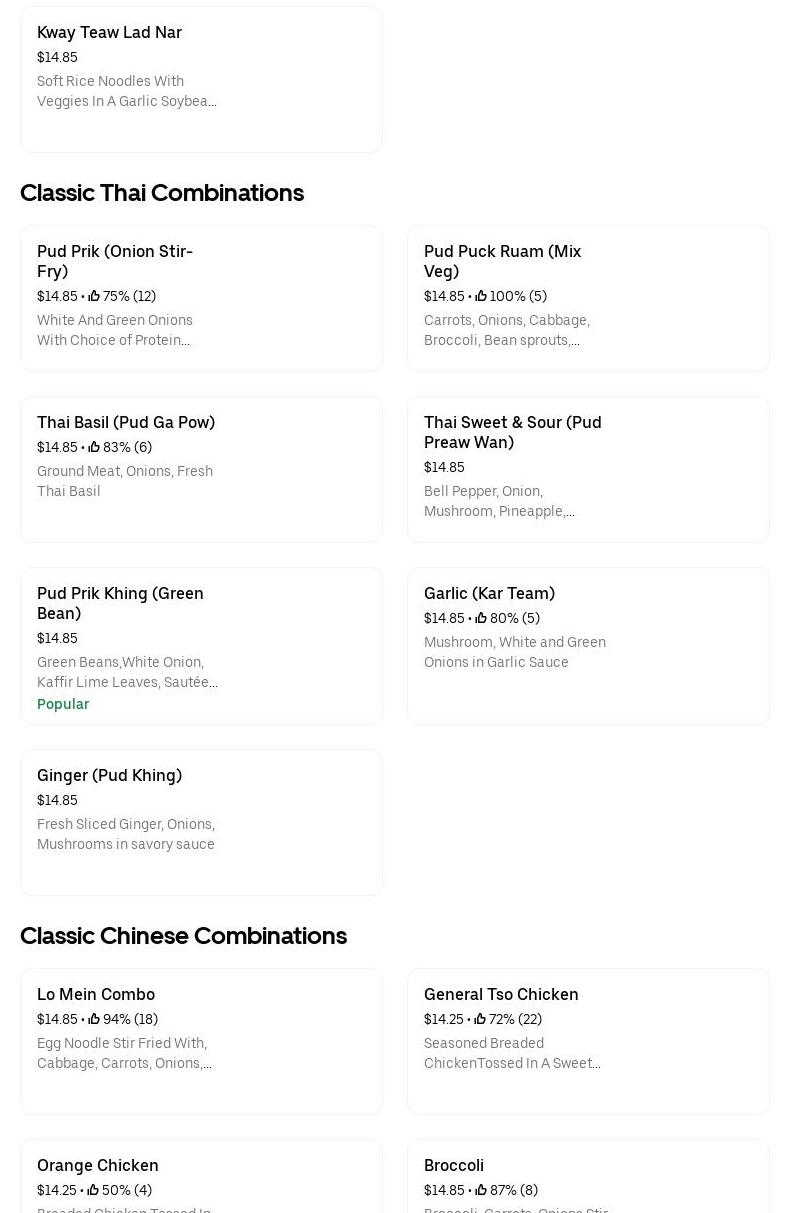Select Thai Sweet & Sour (Pud Preaw Wan)

click(x=512, y=432)
